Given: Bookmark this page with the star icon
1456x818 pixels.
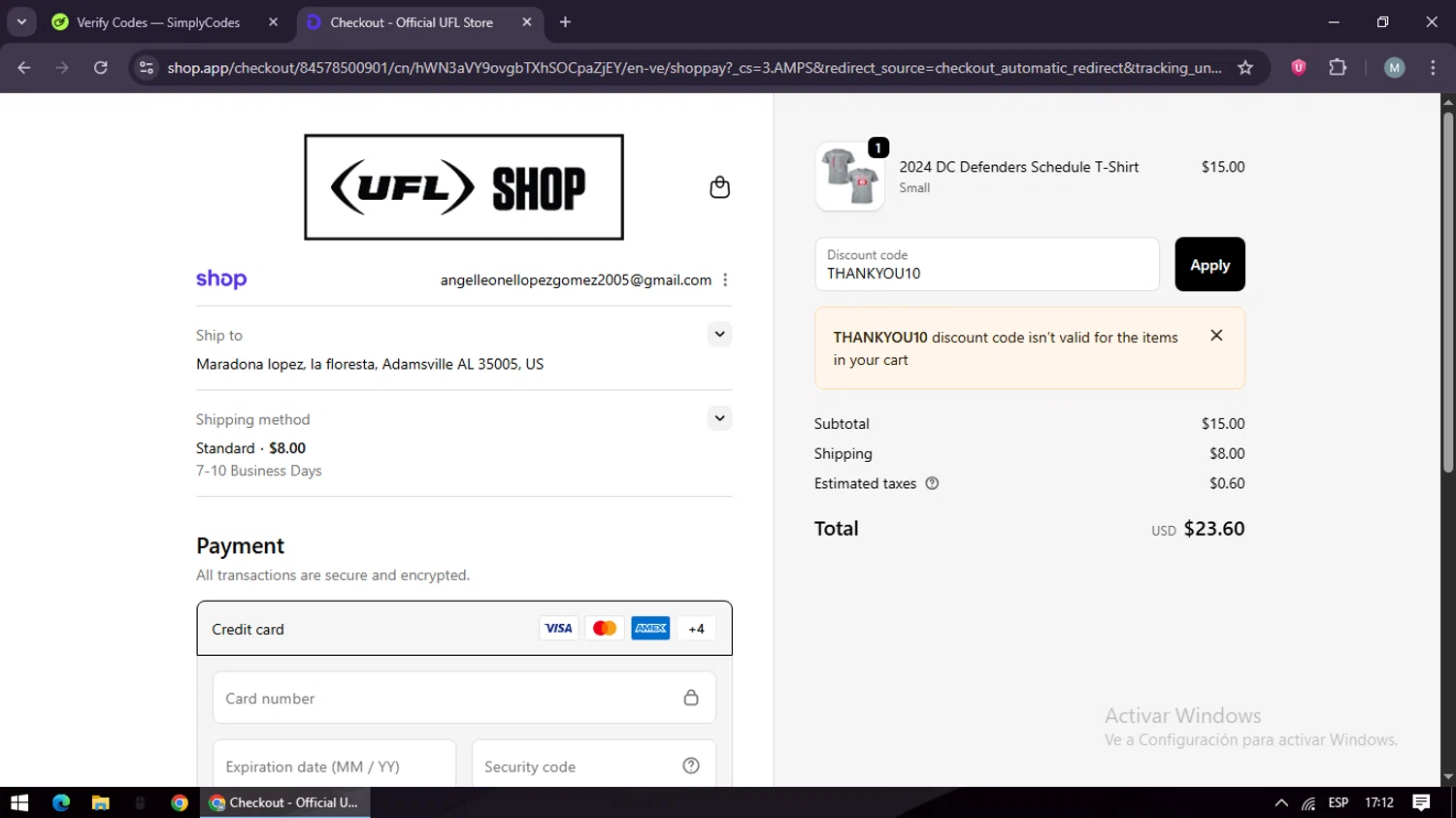Looking at the screenshot, I should point(1245,67).
